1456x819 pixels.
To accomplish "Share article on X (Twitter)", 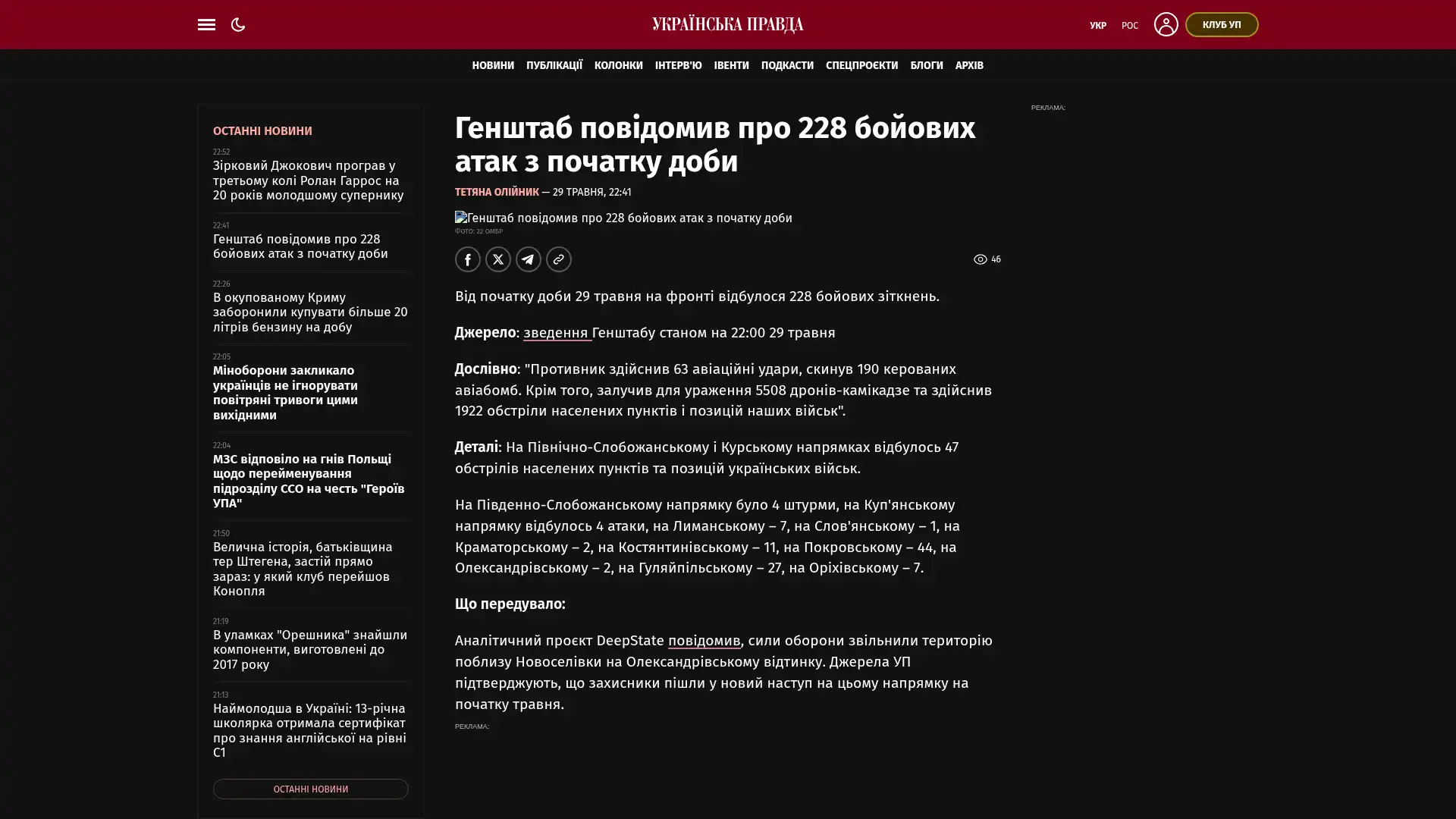I will pyautogui.click(x=498, y=259).
